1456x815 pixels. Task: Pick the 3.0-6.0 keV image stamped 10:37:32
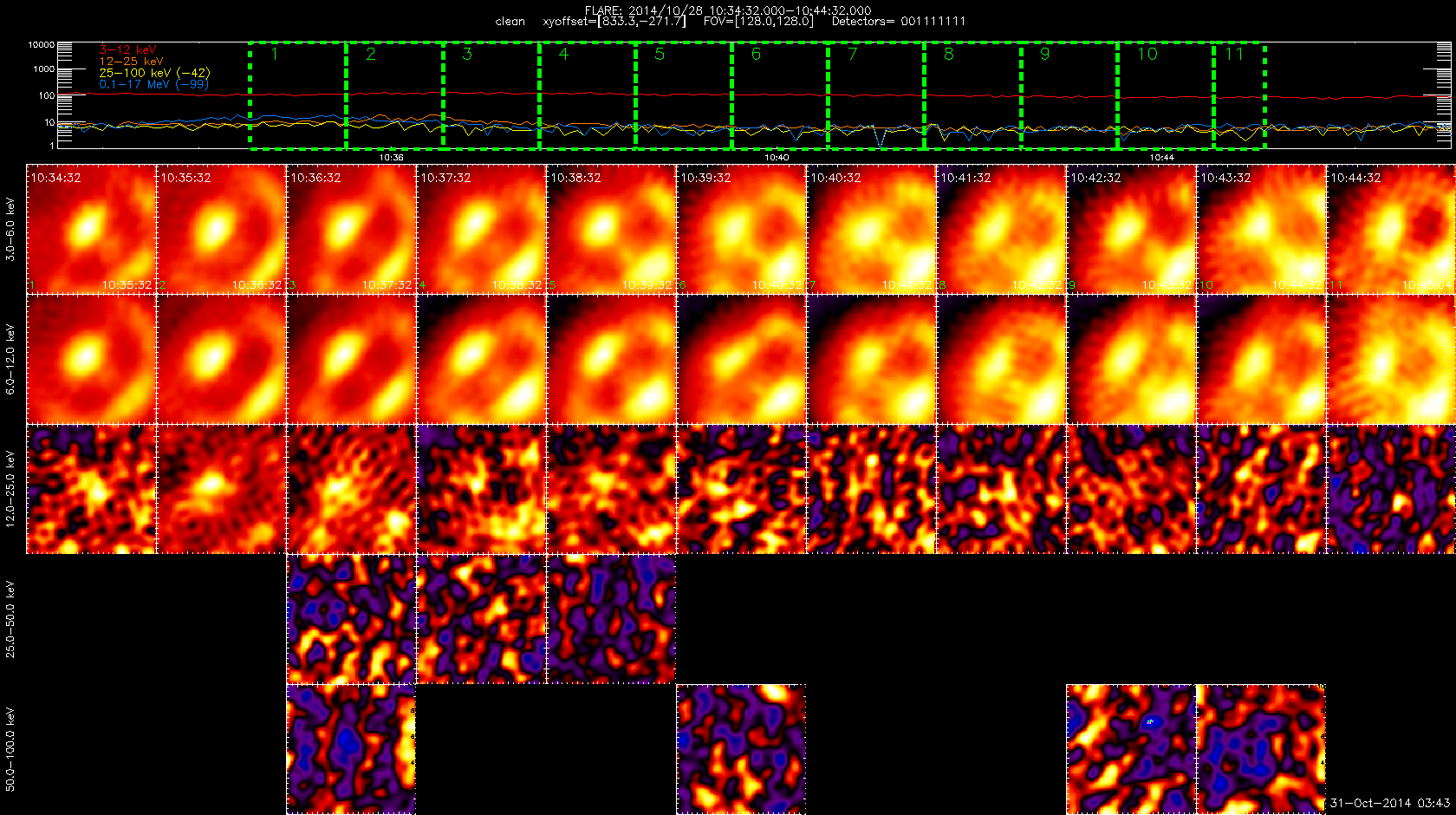pos(481,229)
